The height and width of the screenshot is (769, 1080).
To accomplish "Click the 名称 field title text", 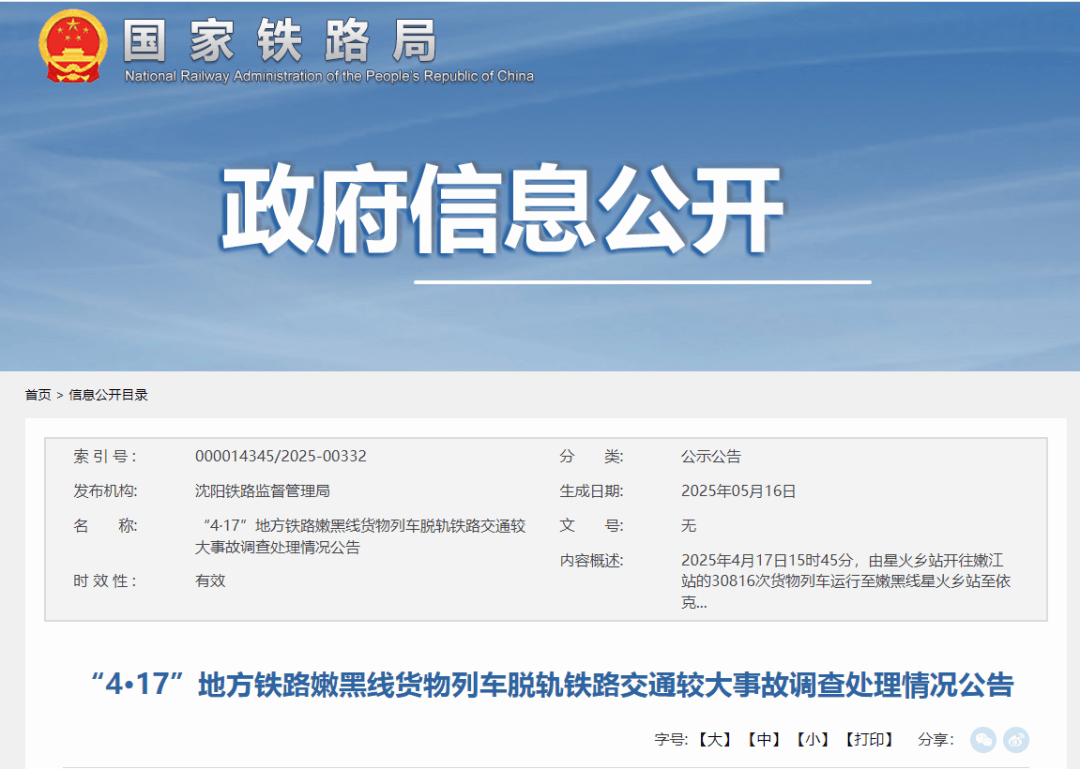I will 360,536.
